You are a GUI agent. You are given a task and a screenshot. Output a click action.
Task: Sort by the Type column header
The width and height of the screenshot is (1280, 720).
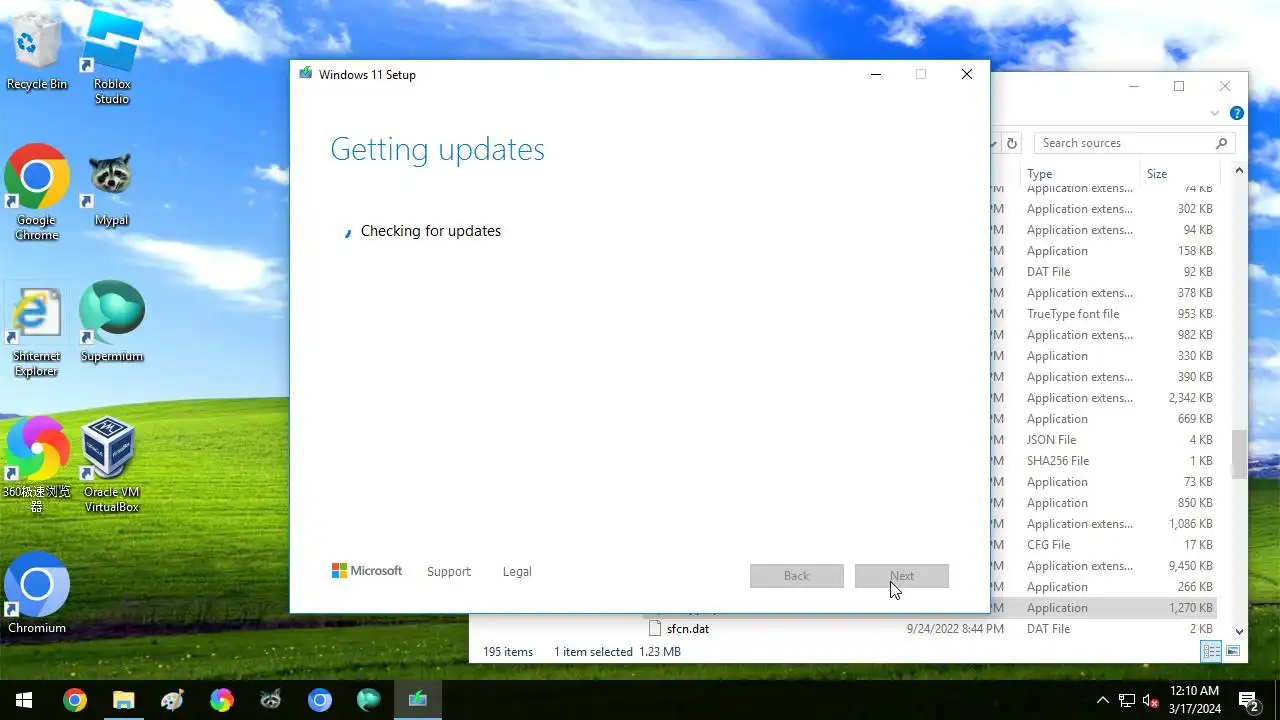click(1080, 173)
